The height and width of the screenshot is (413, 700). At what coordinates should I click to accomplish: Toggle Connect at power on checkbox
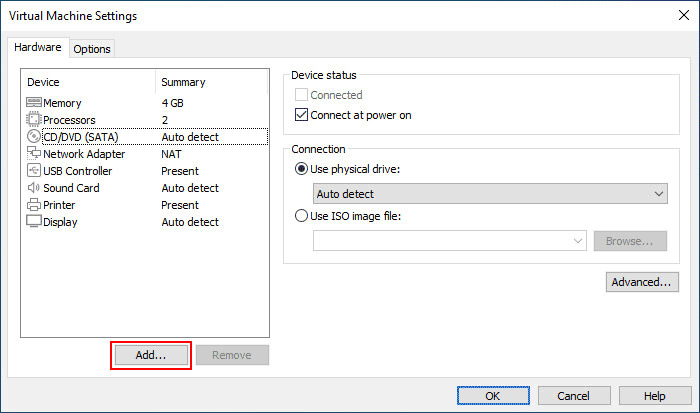pyautogui.click(x=301, y=115)
